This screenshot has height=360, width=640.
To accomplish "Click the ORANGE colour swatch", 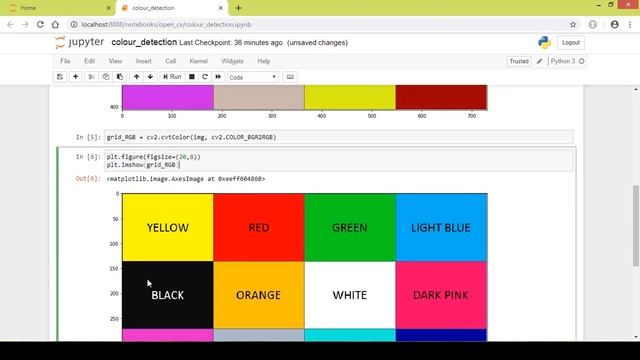I will coord(259,295).
